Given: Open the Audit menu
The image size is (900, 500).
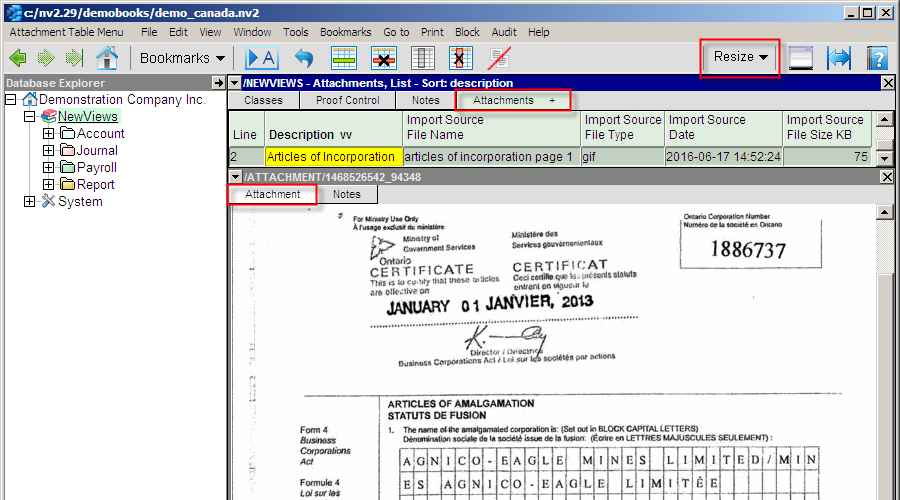Looking at the screenshot, I should click(x=505, y=32).
